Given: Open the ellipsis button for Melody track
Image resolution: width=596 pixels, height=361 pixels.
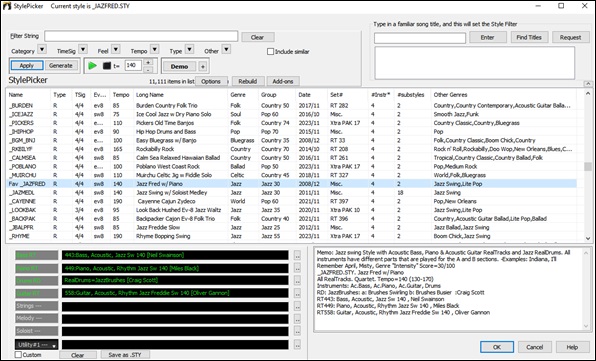Looking at the screenshot, I should tap(297, 318).
